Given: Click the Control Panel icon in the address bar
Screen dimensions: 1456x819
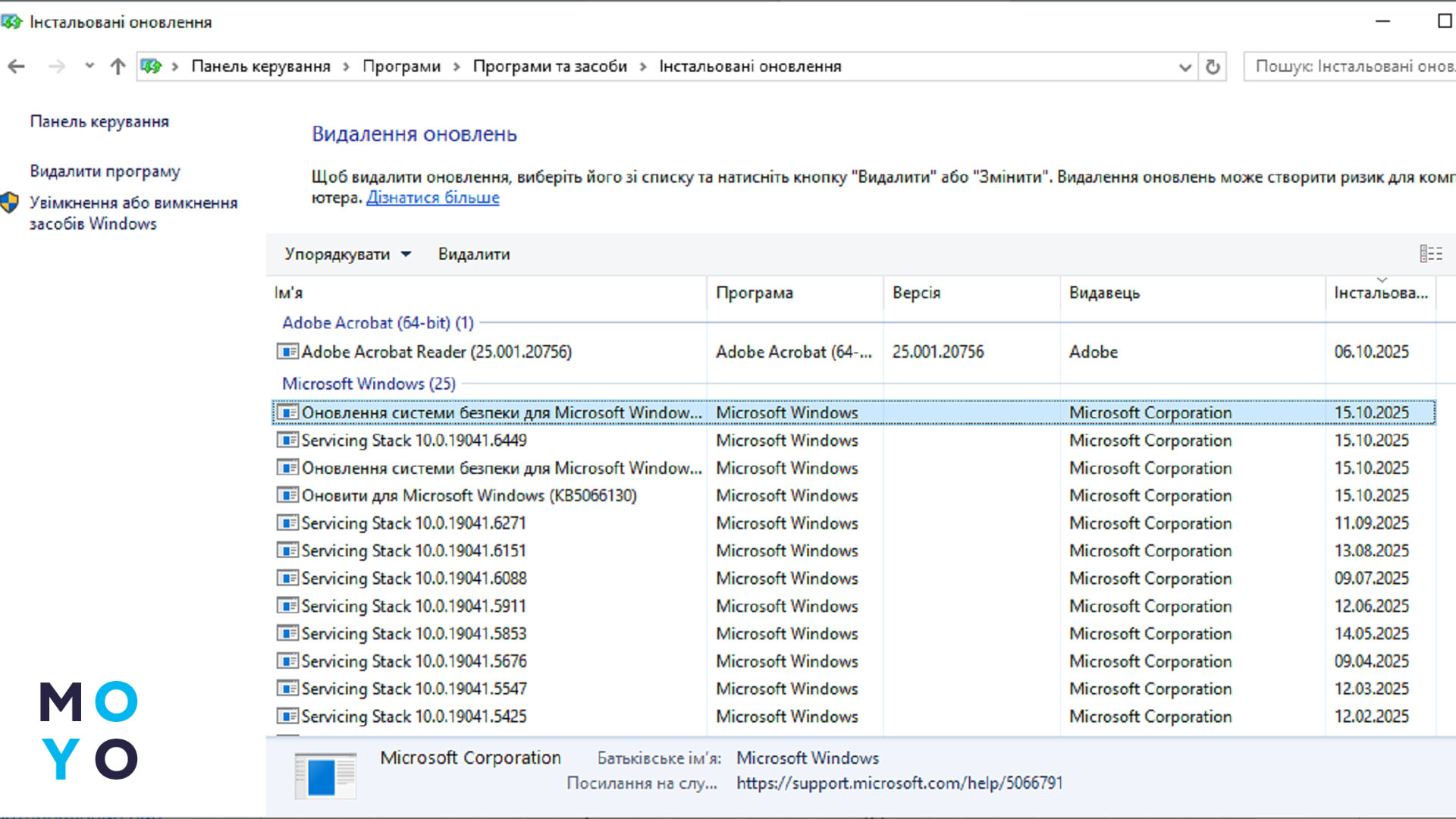Looking at the screenshot, I should 151,66.
